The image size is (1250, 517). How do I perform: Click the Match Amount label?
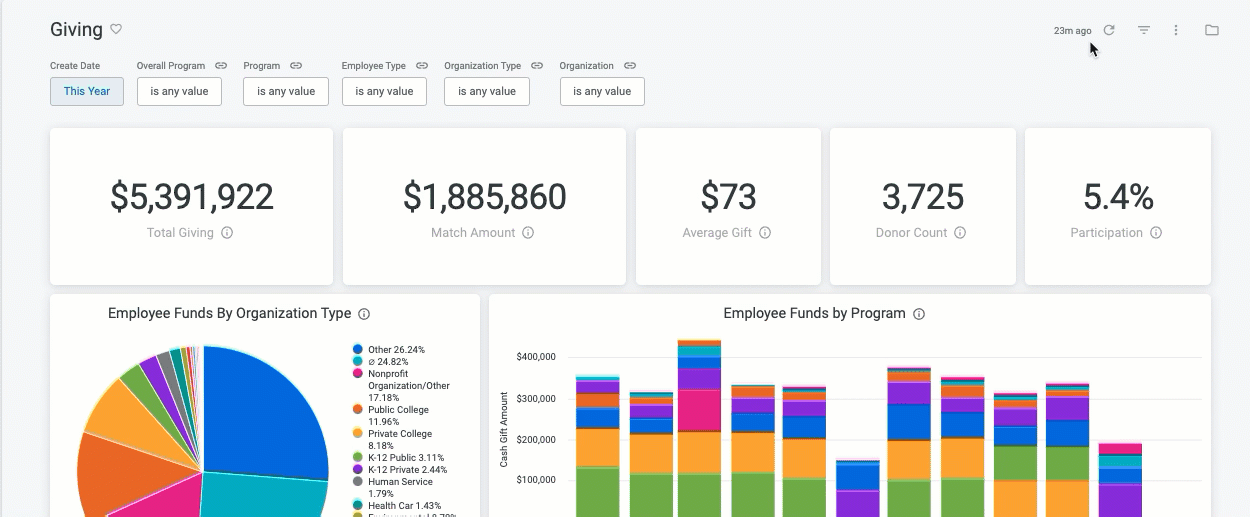[473, 233]
